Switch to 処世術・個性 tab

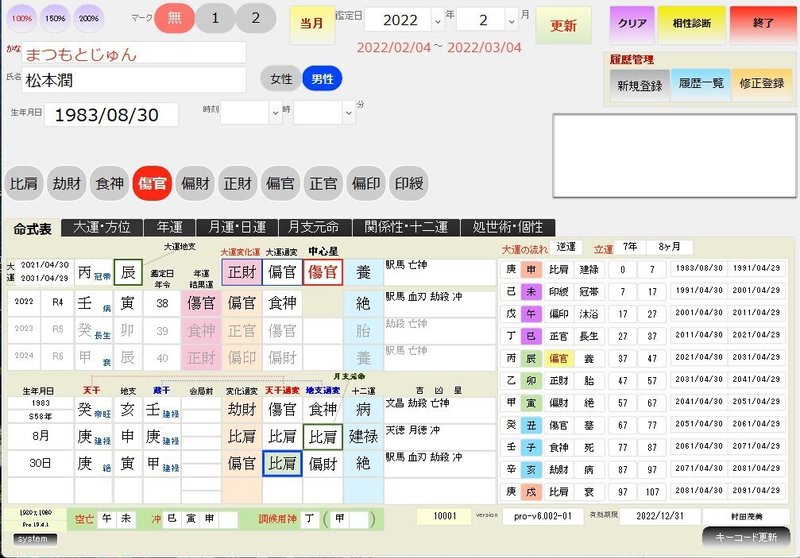508,227
